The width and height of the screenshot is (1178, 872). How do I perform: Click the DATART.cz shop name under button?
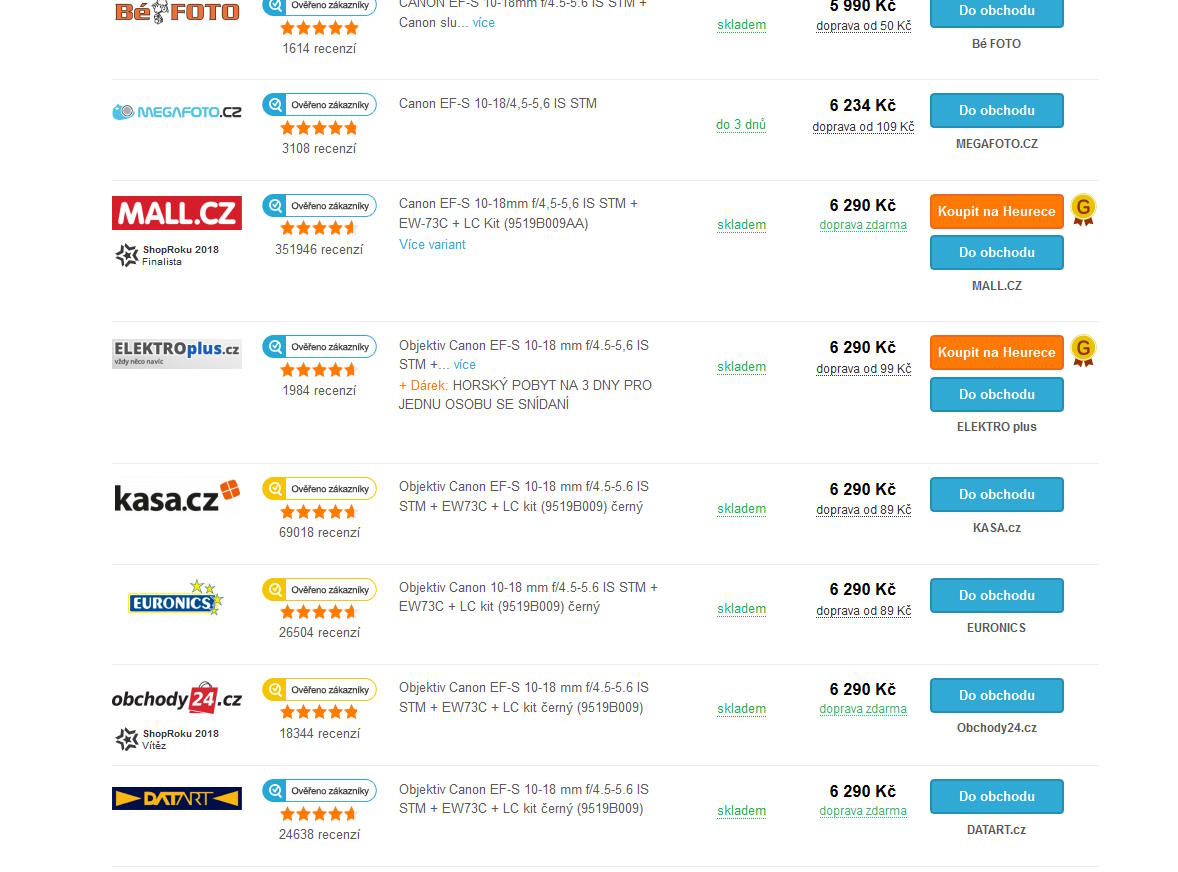pos(996,830)
